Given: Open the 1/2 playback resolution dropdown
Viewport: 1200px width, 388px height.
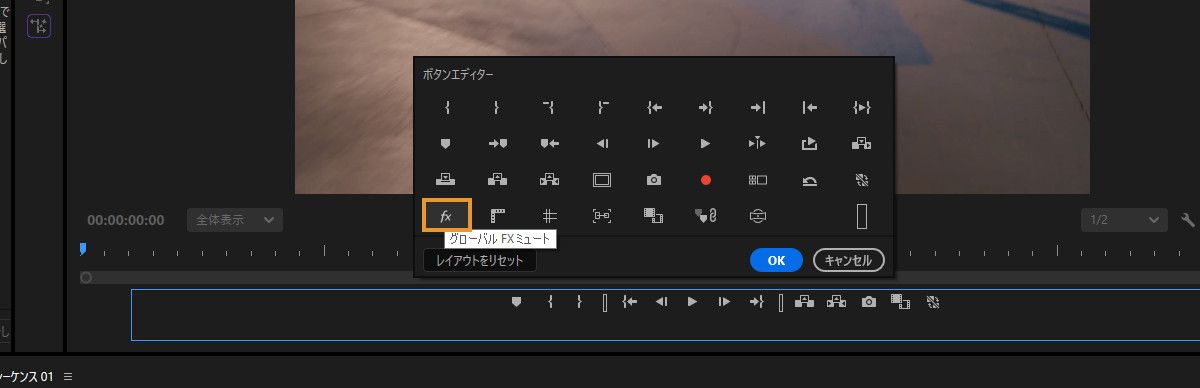Looking at the screenshot, I should 1124,220.
